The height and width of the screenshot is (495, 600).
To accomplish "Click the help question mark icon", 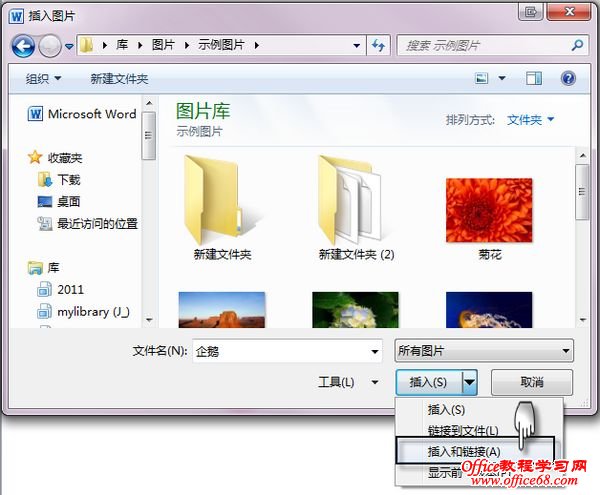I will 568,78.
